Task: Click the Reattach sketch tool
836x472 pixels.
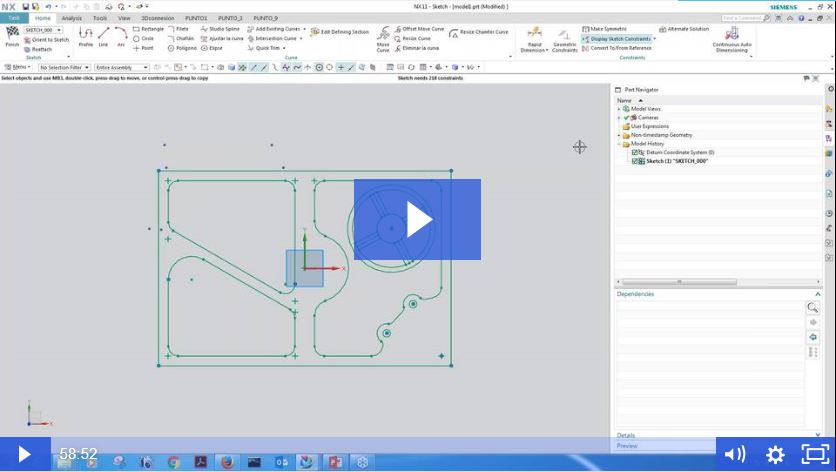Action: tap(38, 49)
